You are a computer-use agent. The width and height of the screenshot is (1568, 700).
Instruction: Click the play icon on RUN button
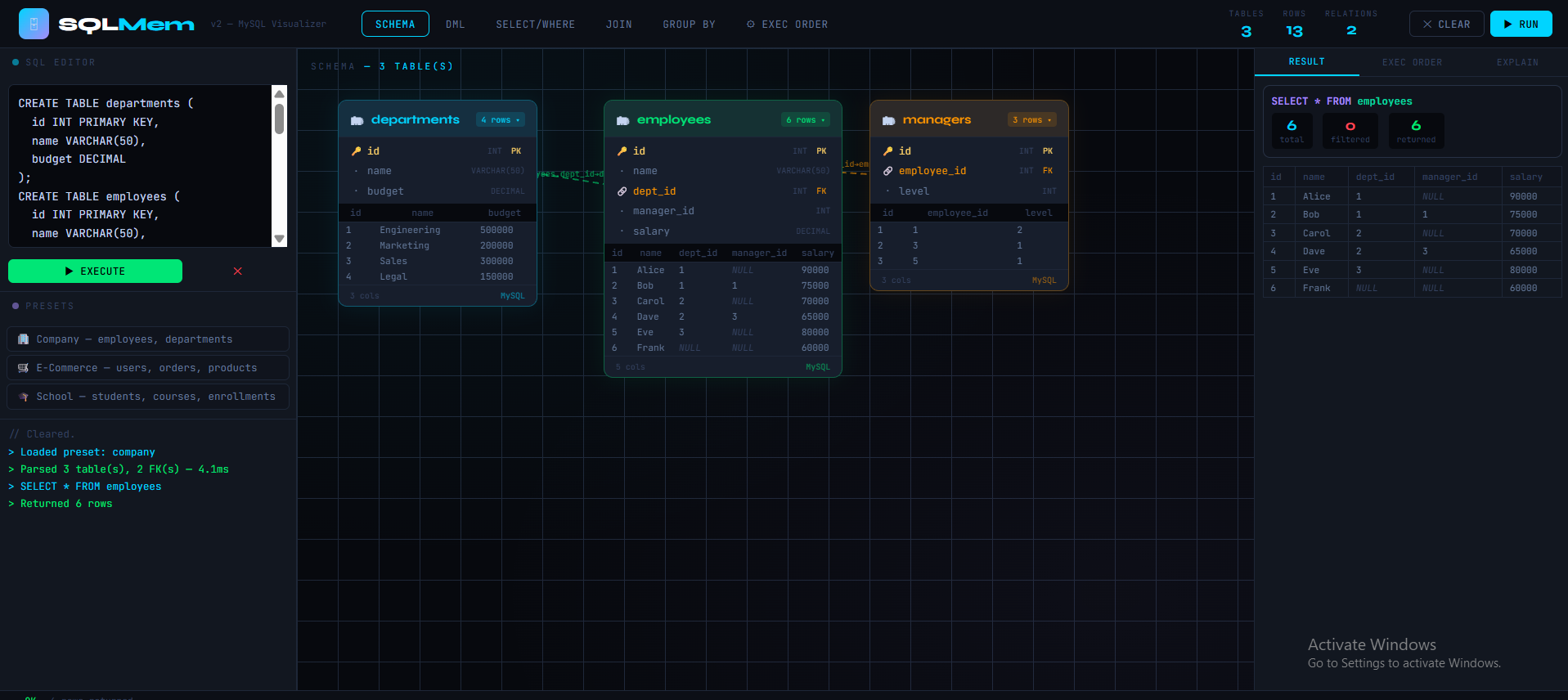[1508, 25]
